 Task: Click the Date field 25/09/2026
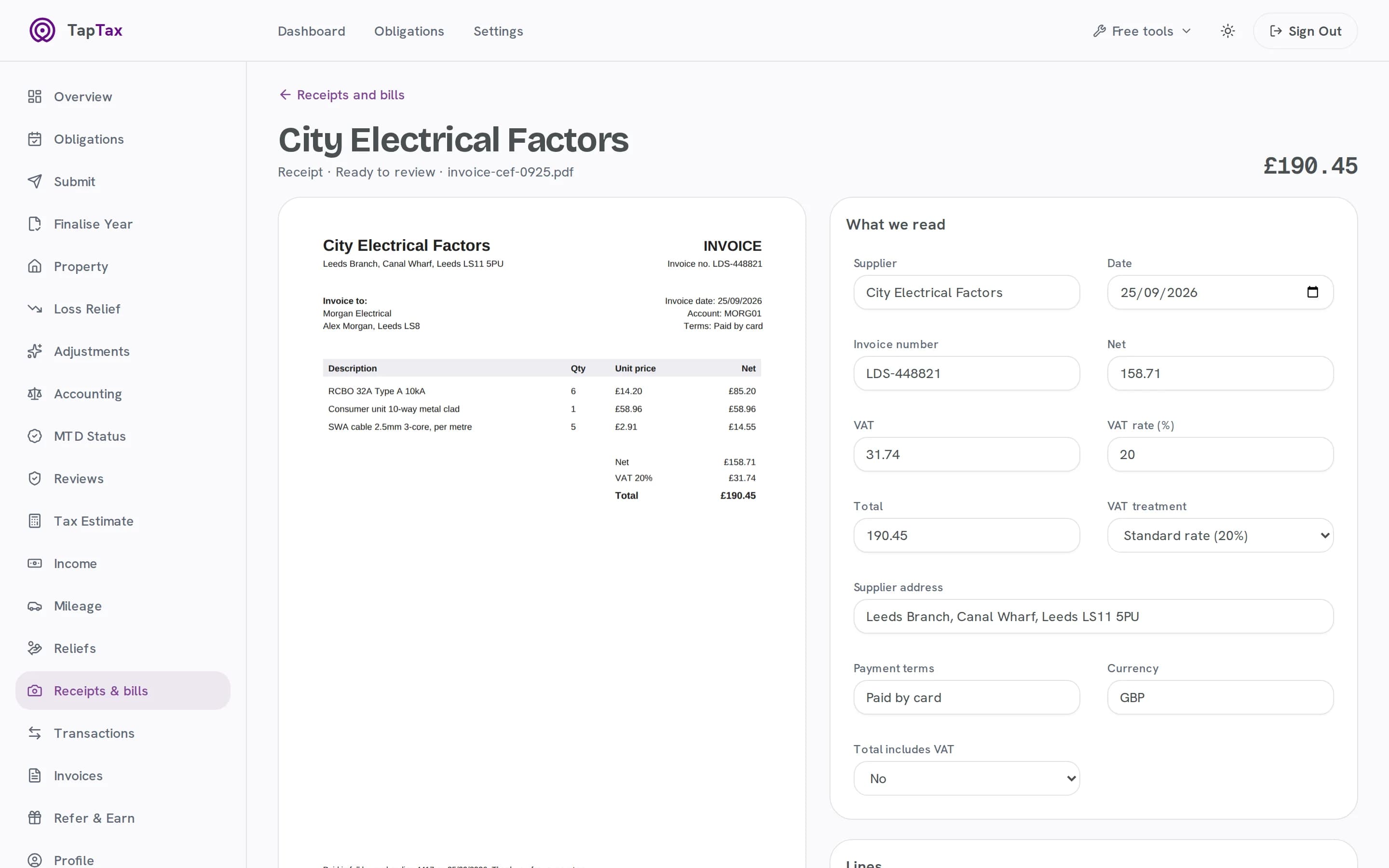[x=1220, y=293]
